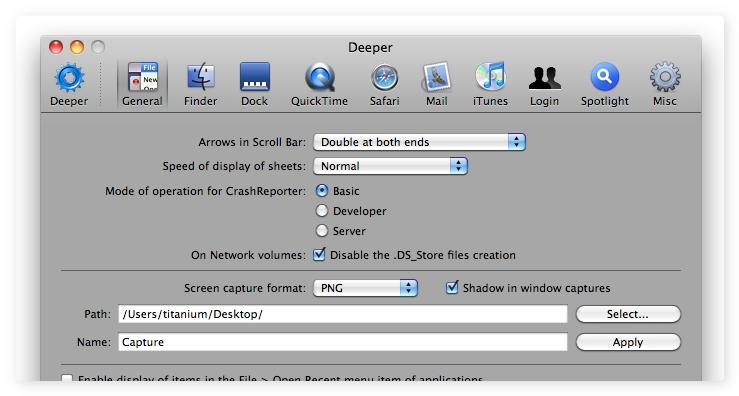Minimize the Deeper window with yellow button
Screen dimensions: 739x396
77,47
